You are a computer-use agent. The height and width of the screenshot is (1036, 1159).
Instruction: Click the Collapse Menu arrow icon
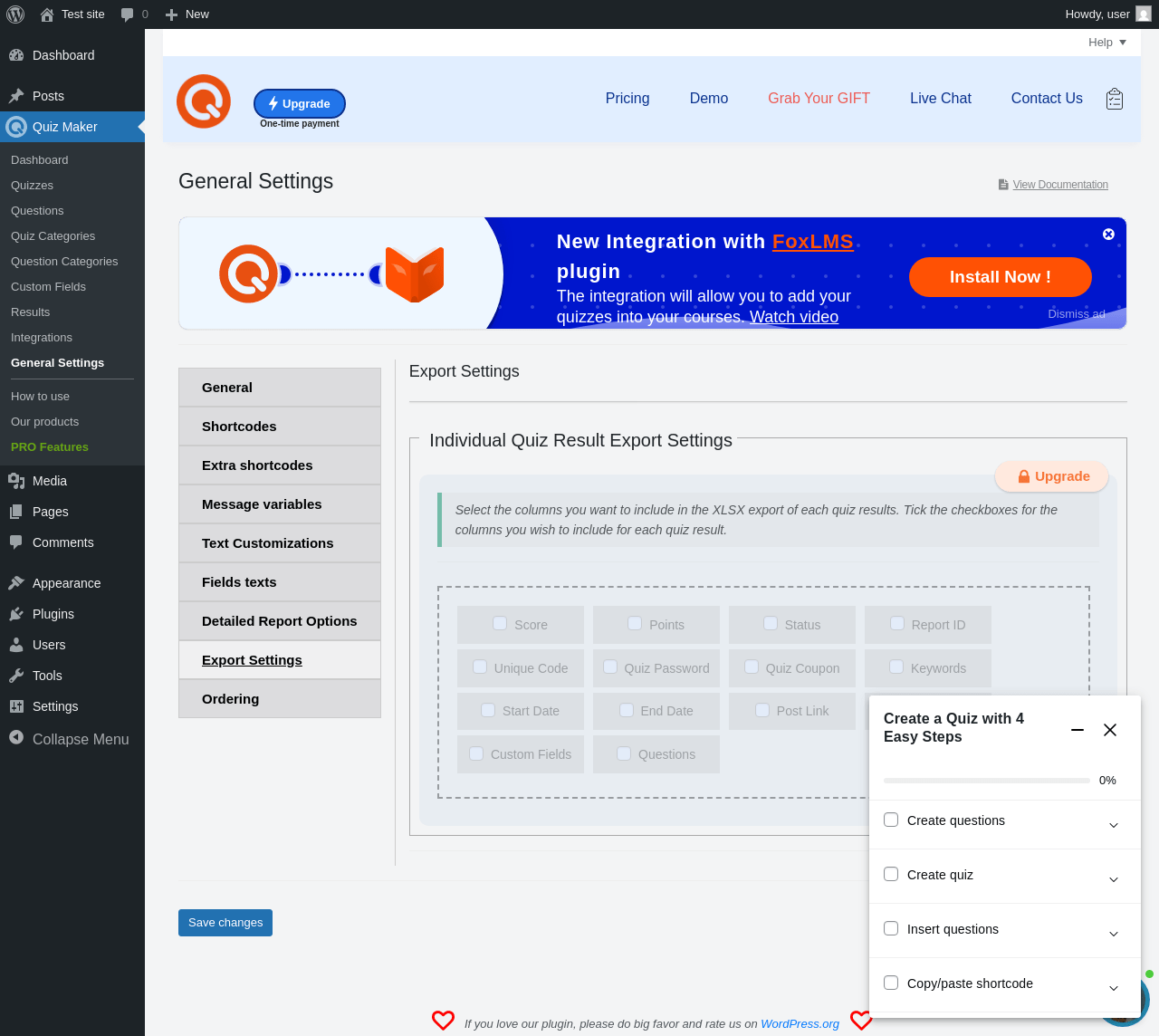(16, 738)
